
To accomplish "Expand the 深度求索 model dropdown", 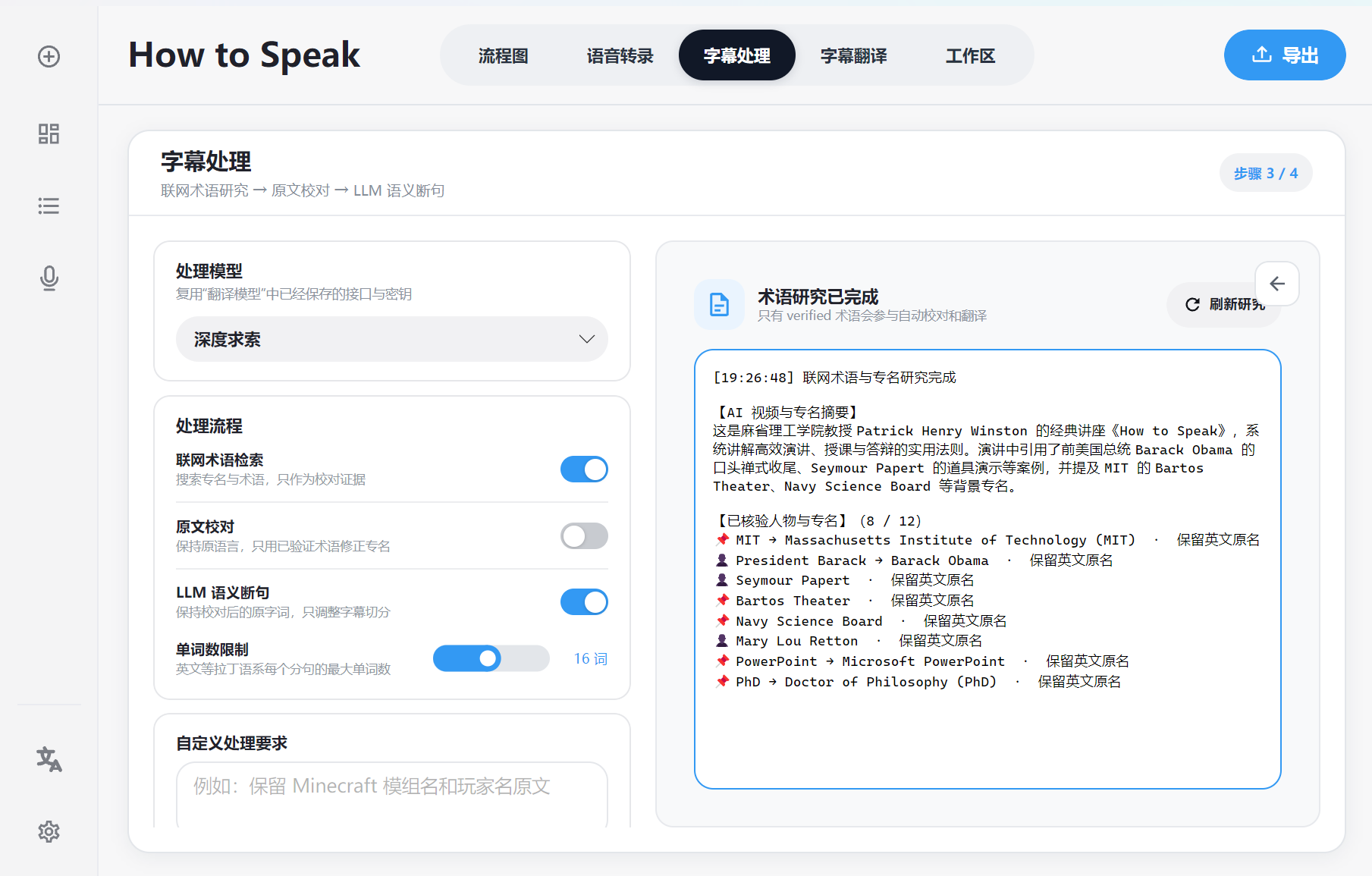I will 392,339.
